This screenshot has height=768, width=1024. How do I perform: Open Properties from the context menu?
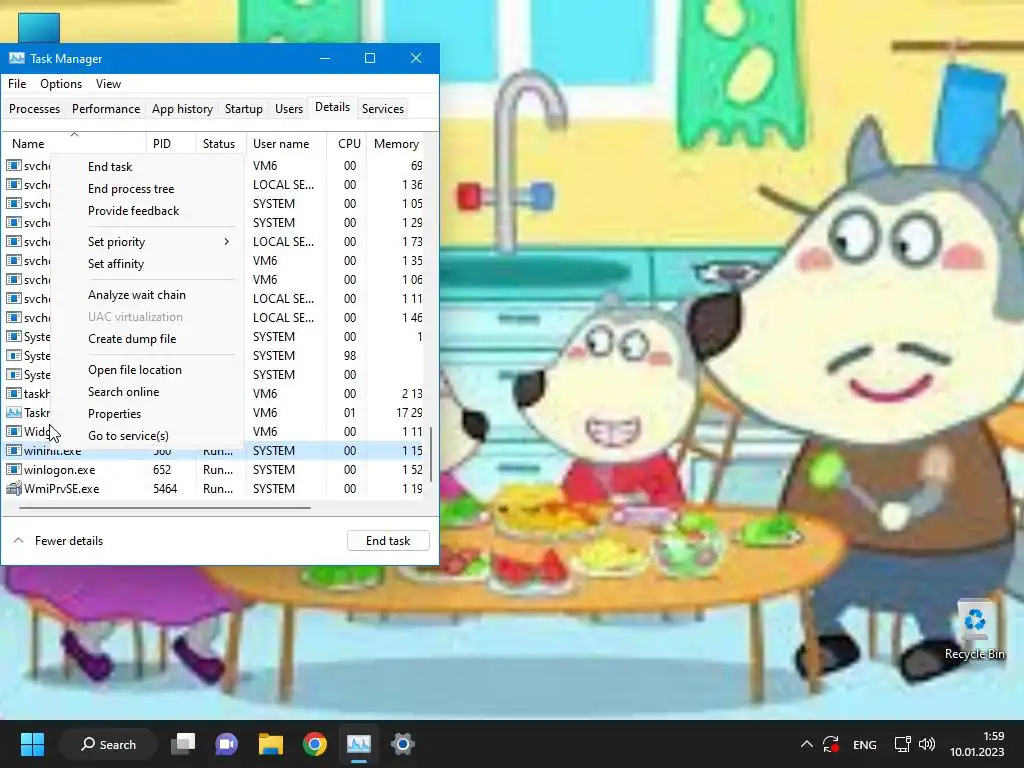coord(114,414)
